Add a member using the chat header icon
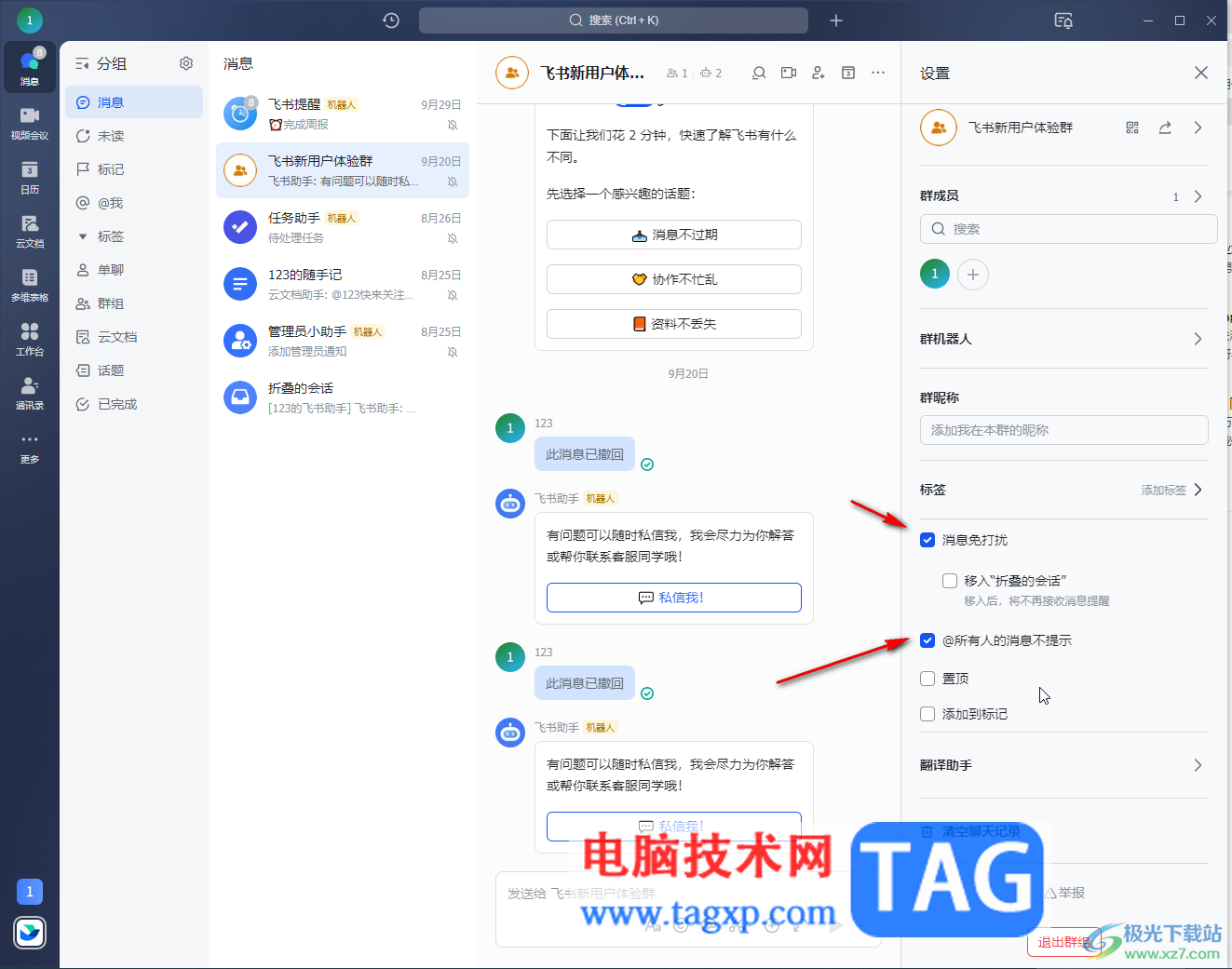 tap(819, 73)
